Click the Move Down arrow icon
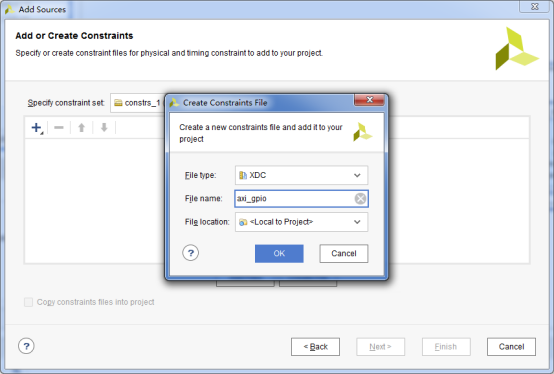Image resolution: width=554 pixels, height=374 pixels. 104,127
